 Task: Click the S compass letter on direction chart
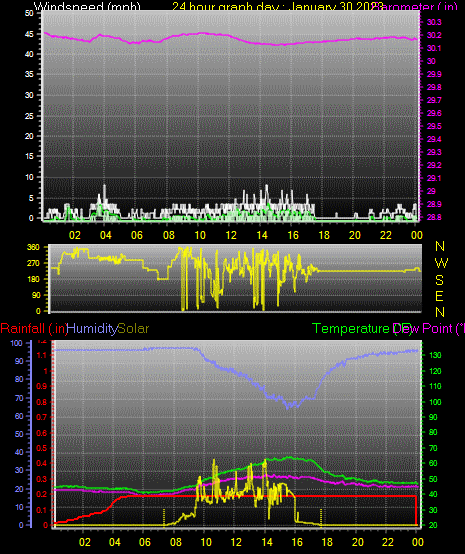point(440,280)
